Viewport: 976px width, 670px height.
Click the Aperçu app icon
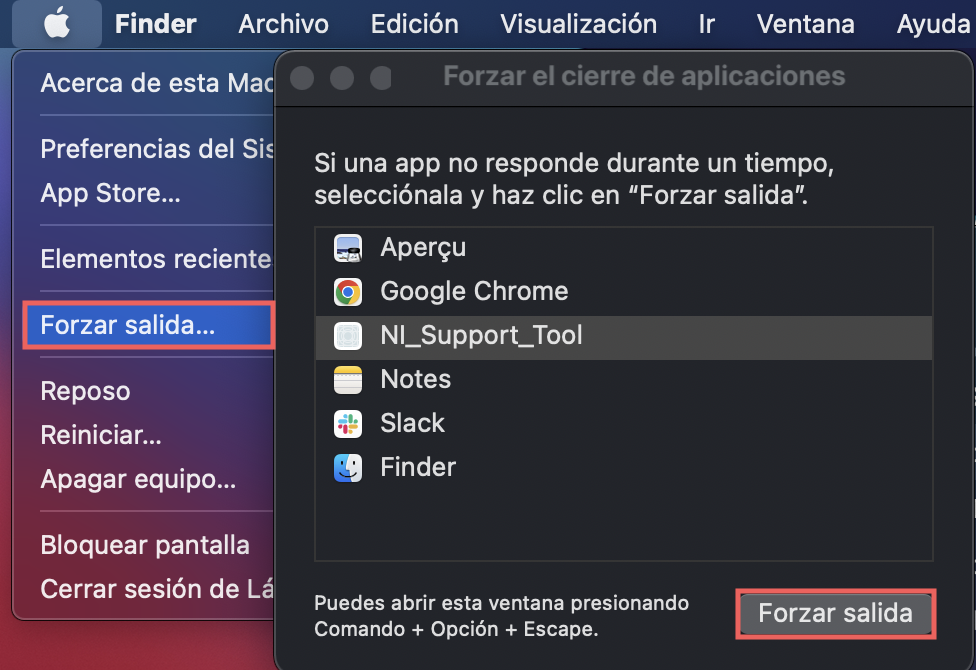(x=346, y=247)
